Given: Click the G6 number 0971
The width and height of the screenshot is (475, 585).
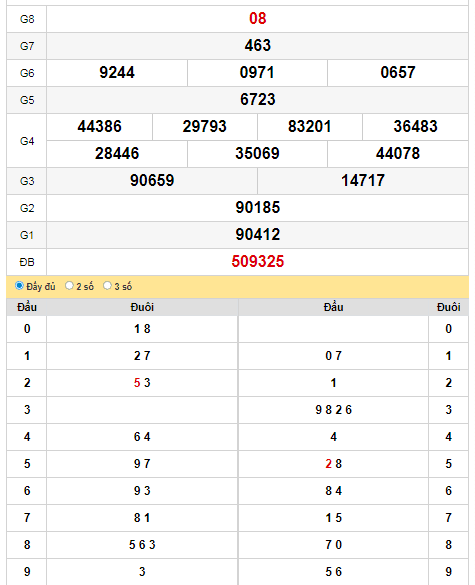Looking at the screenshot, I should point(257,73).
